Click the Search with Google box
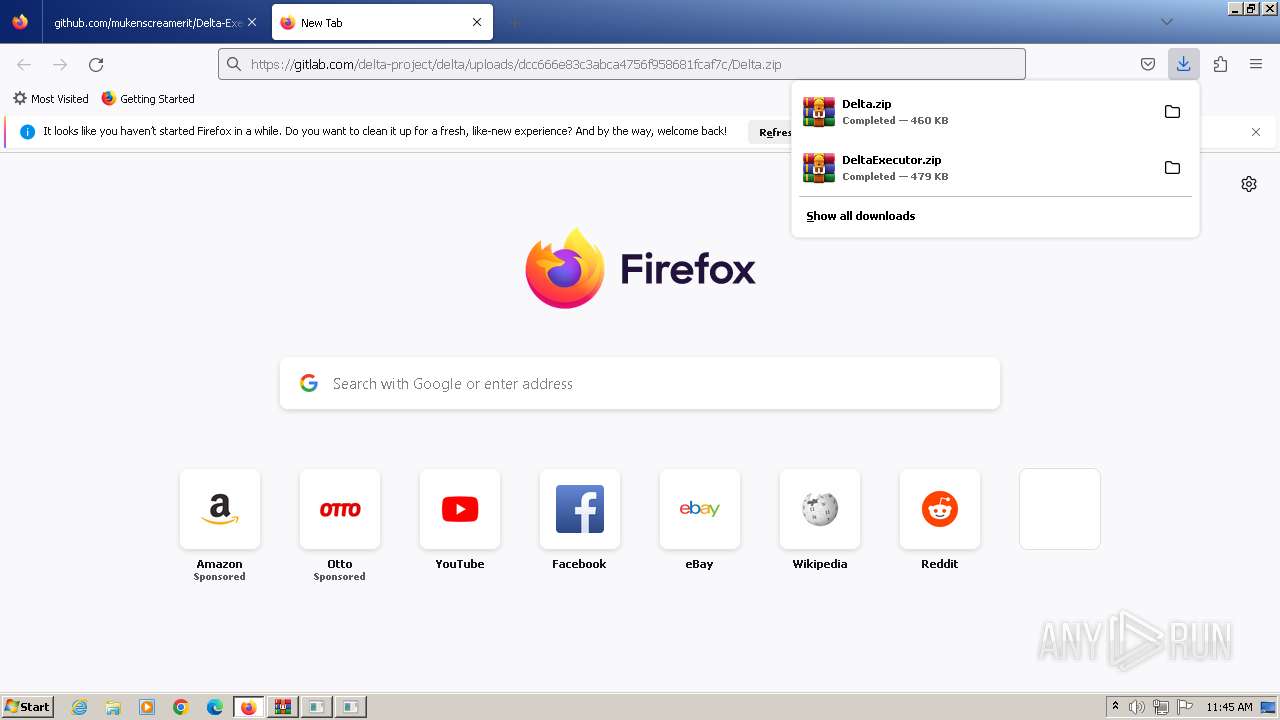 tap(640, 384)
